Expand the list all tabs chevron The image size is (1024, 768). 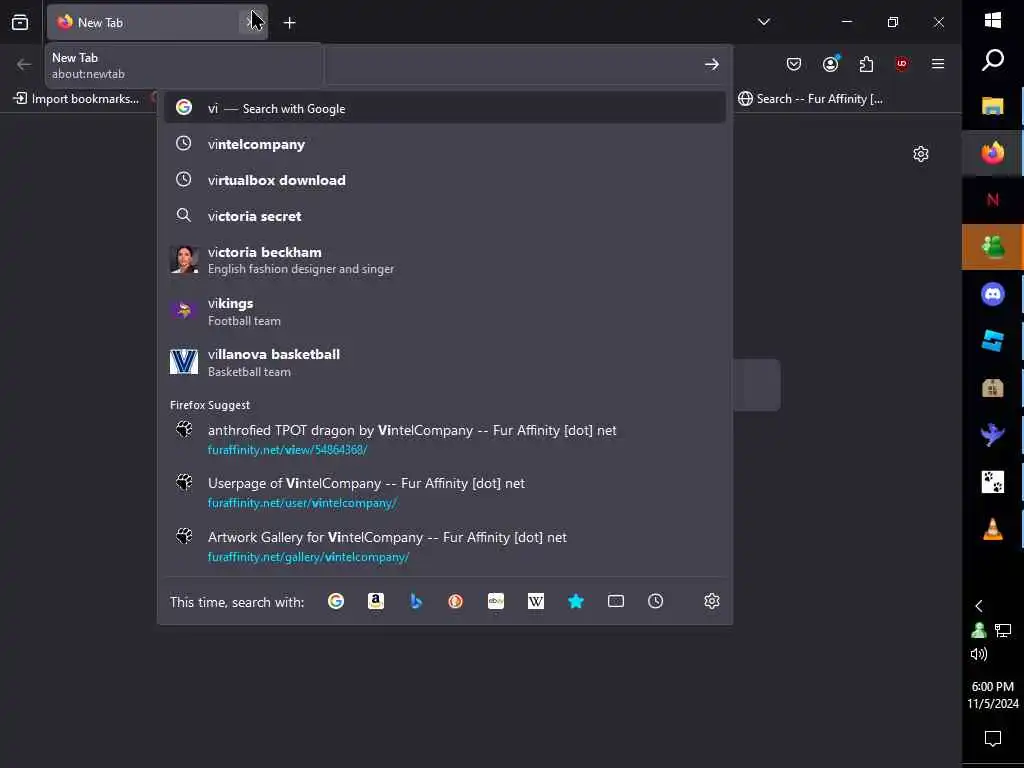coord(763,22)
